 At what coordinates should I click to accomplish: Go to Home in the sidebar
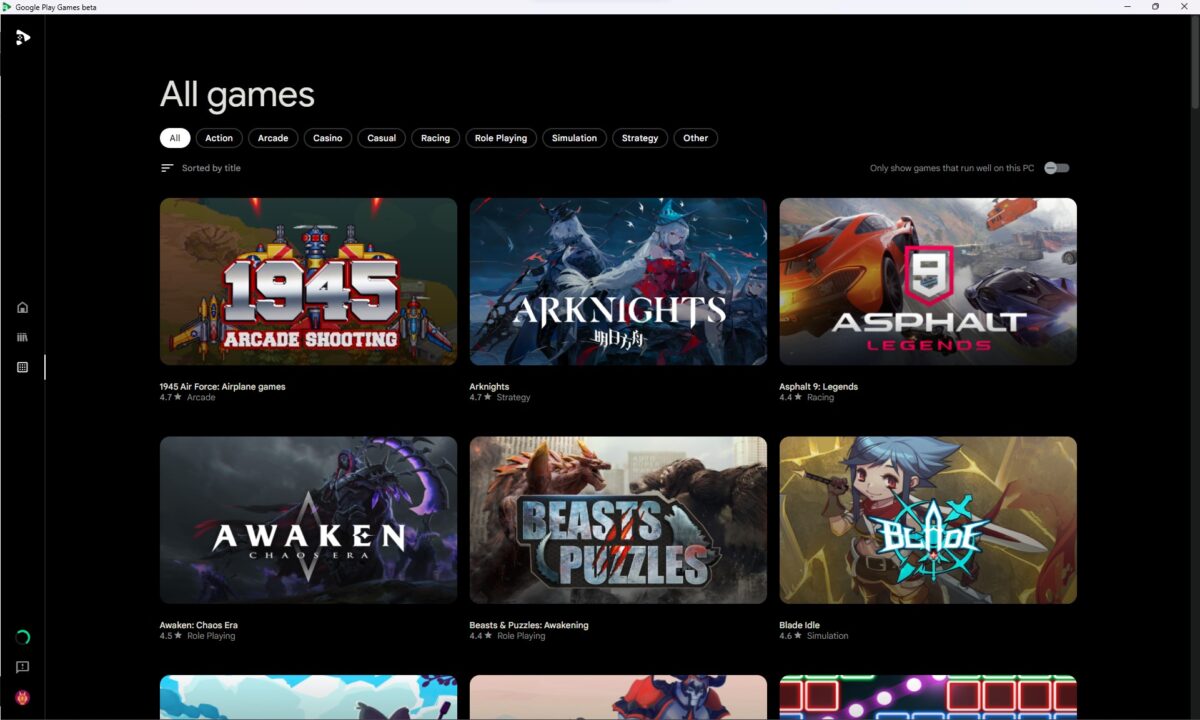pyautogui.click(x=22, y=307)
